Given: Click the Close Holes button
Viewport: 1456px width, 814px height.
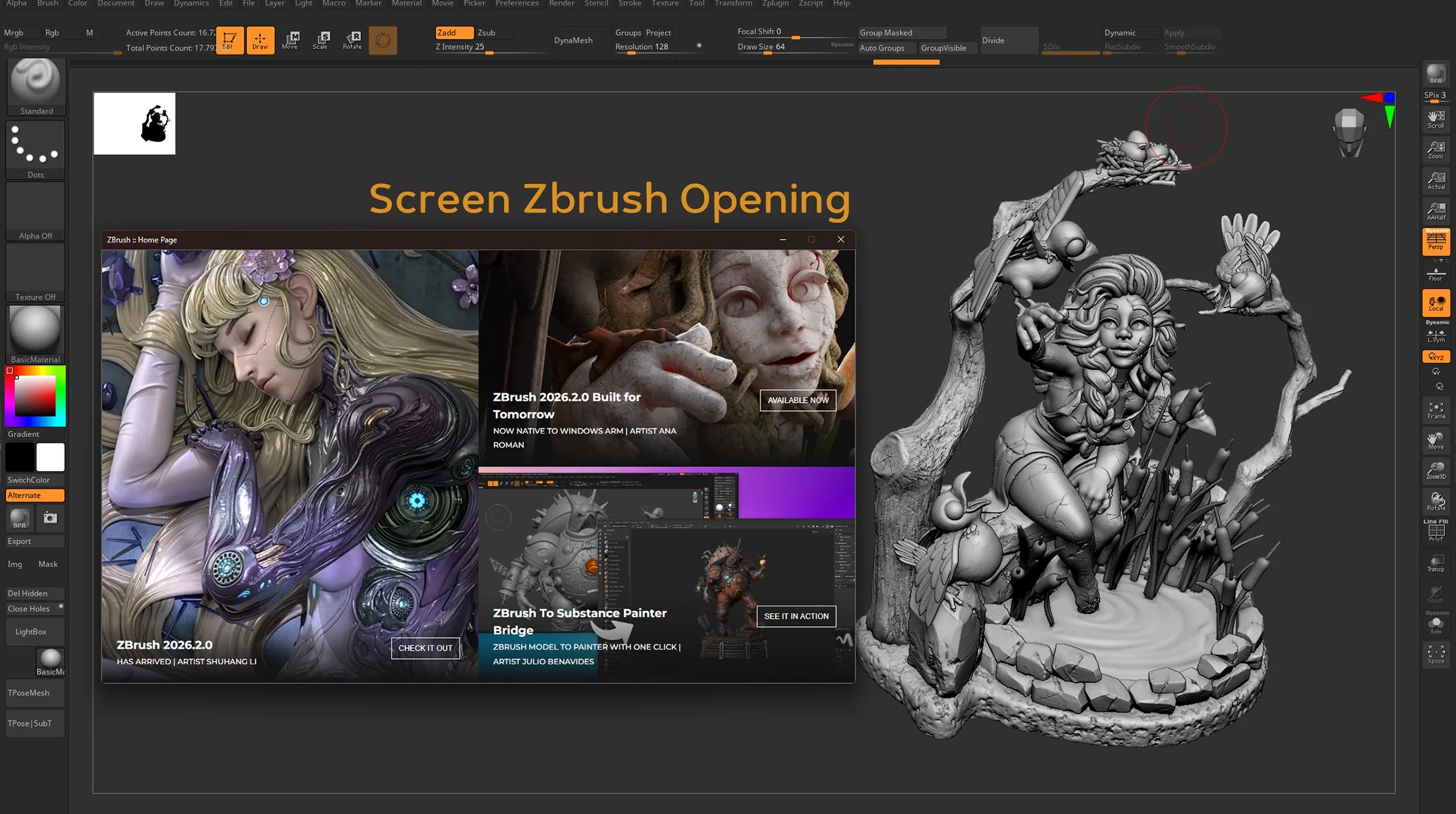Looking at the screenshot, I should (35, 608).
